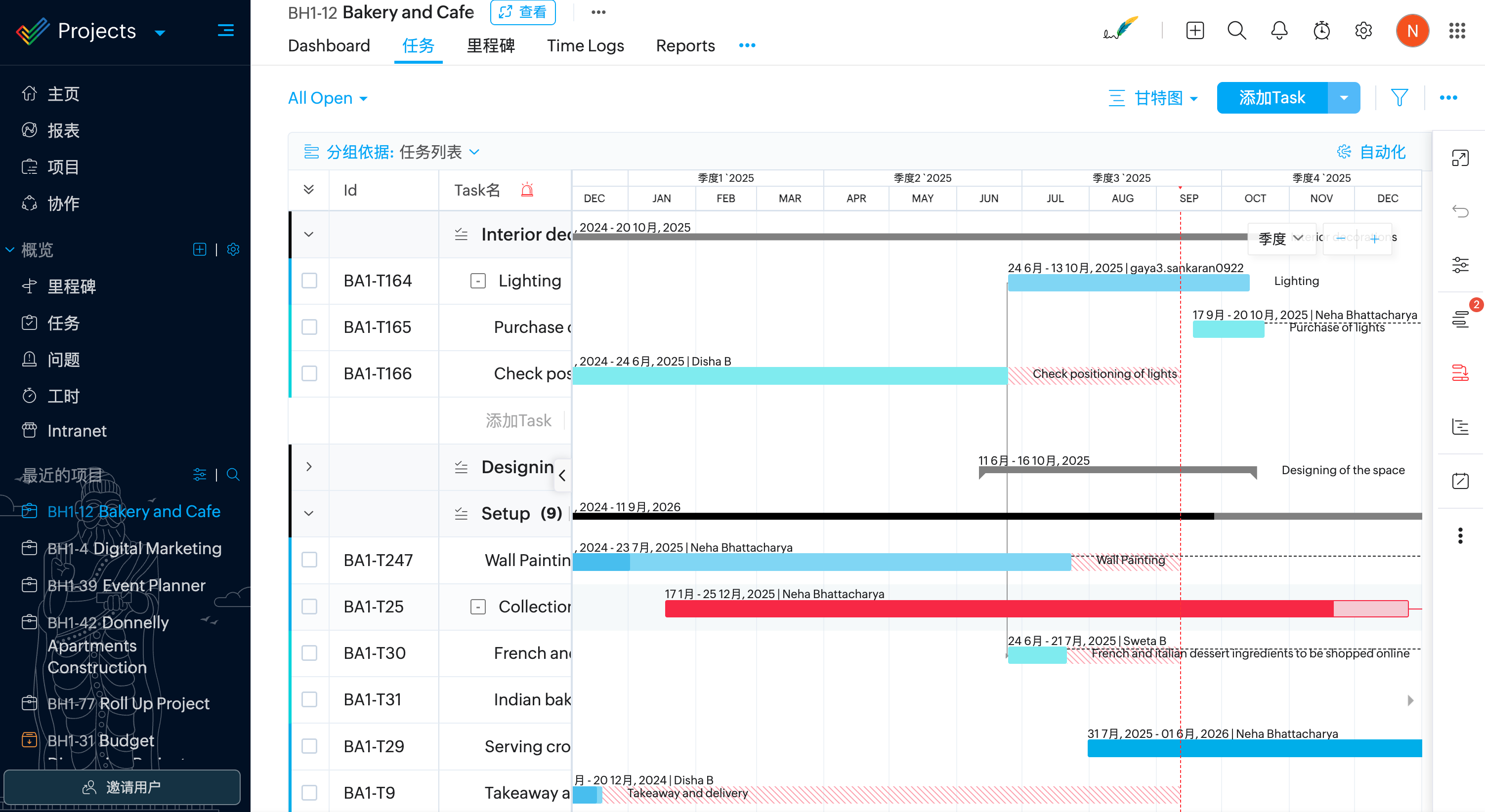
Task: Click the filter funnel icon
Action: coord(1399,97)
